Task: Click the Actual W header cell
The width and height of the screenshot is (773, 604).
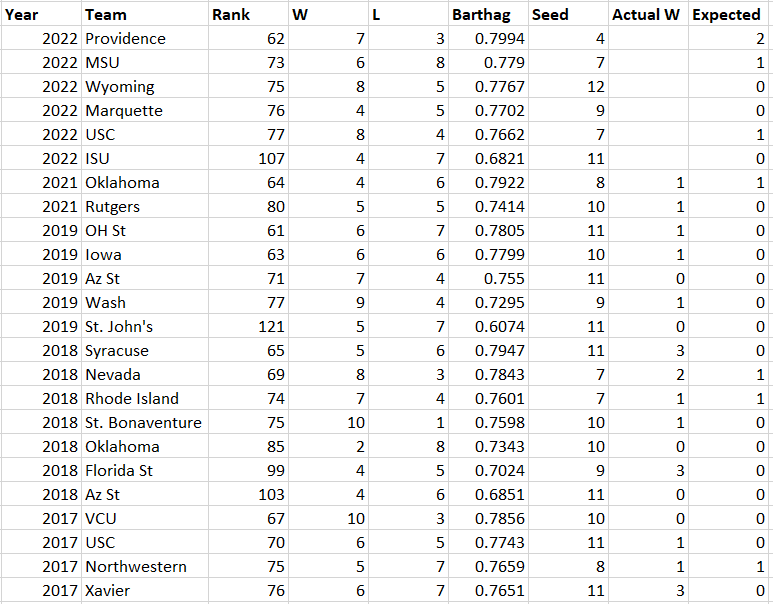Action: [648, 15]
